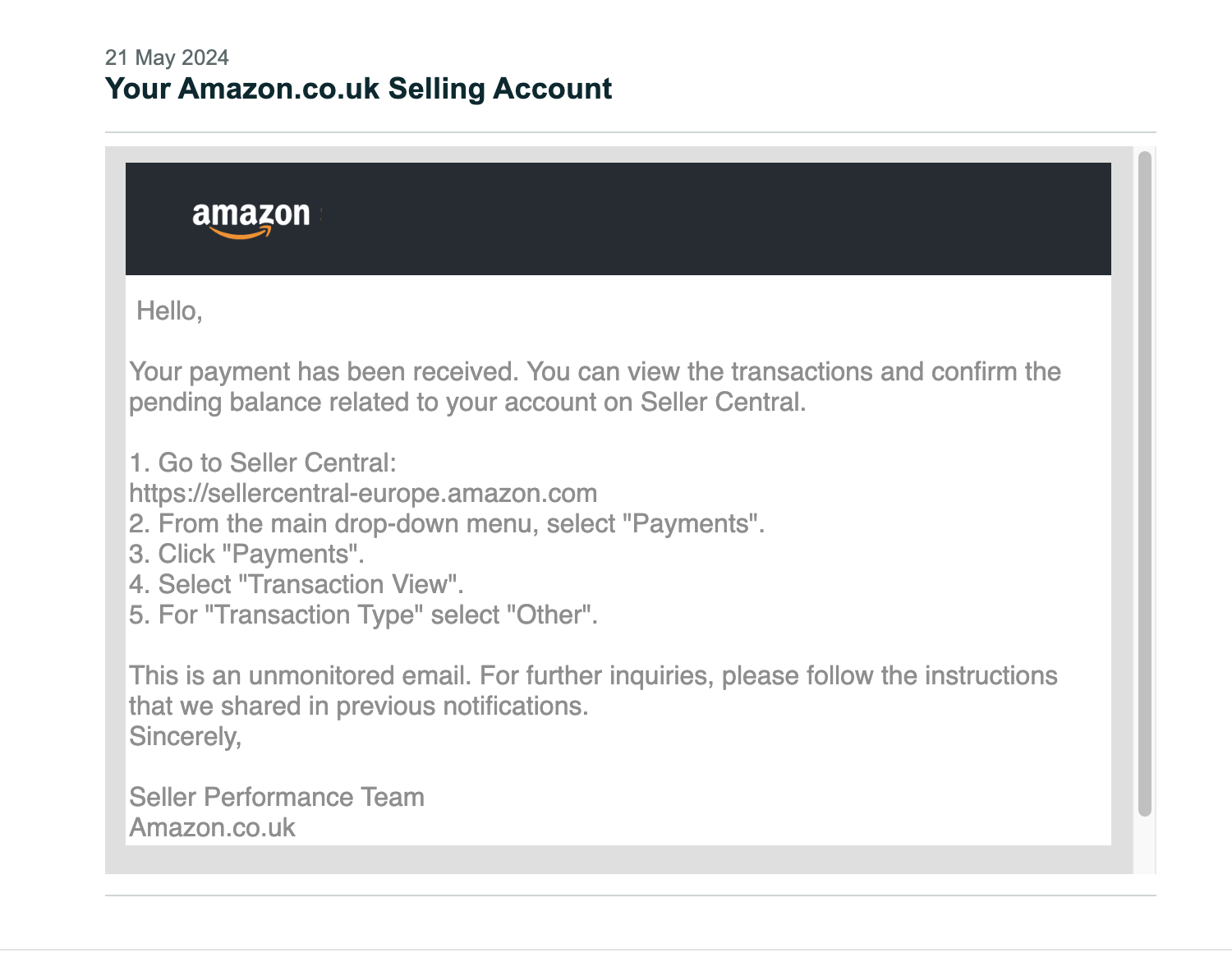This screenshot has height=976, width=1232.
Task: Click the date 21 May 2024
Action: (167, 58)
